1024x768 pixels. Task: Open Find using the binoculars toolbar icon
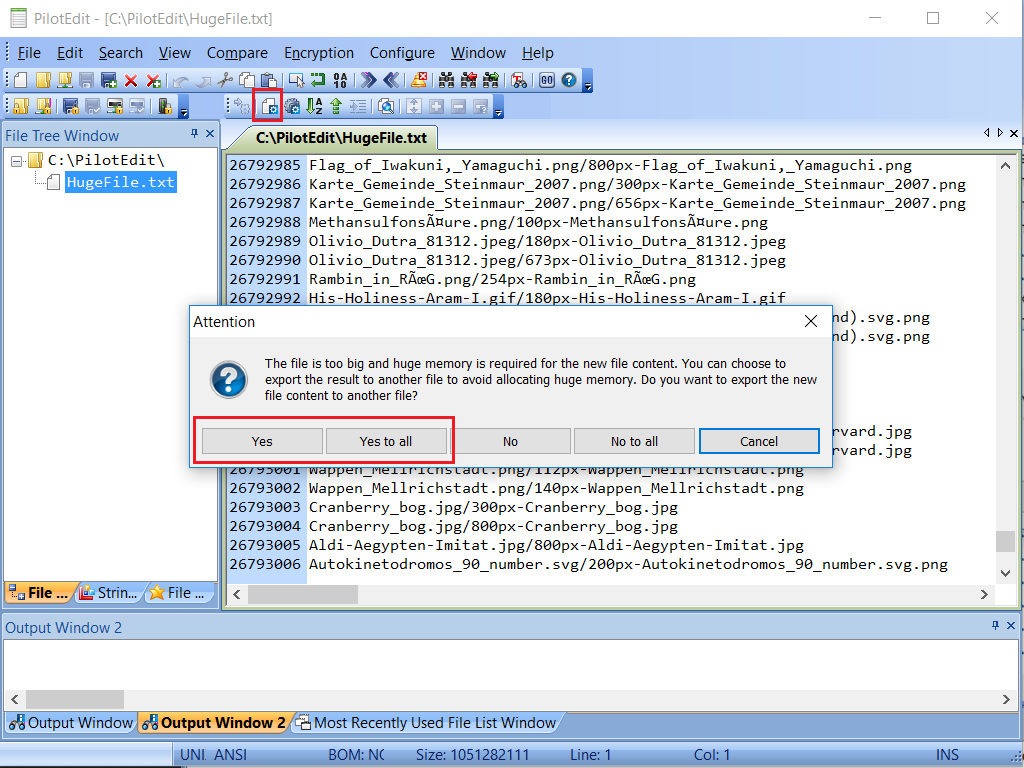[448, 80]
